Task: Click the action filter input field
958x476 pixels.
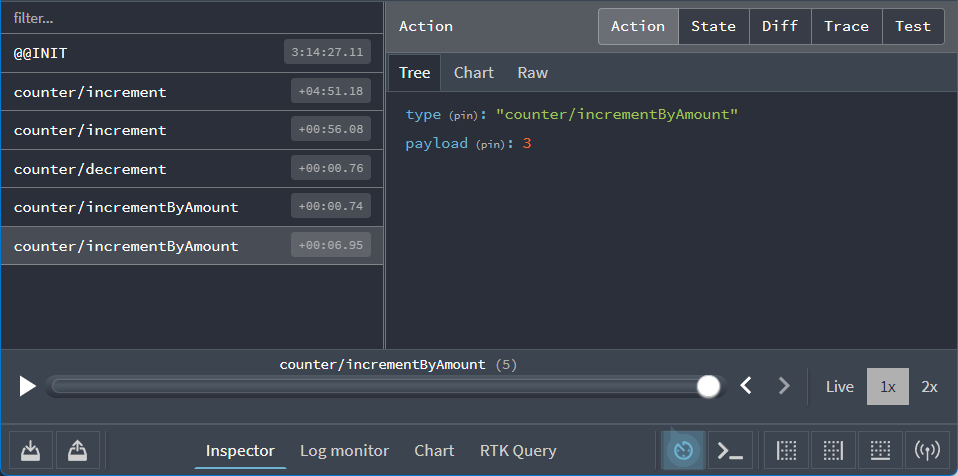Action: tap(190, 18)
